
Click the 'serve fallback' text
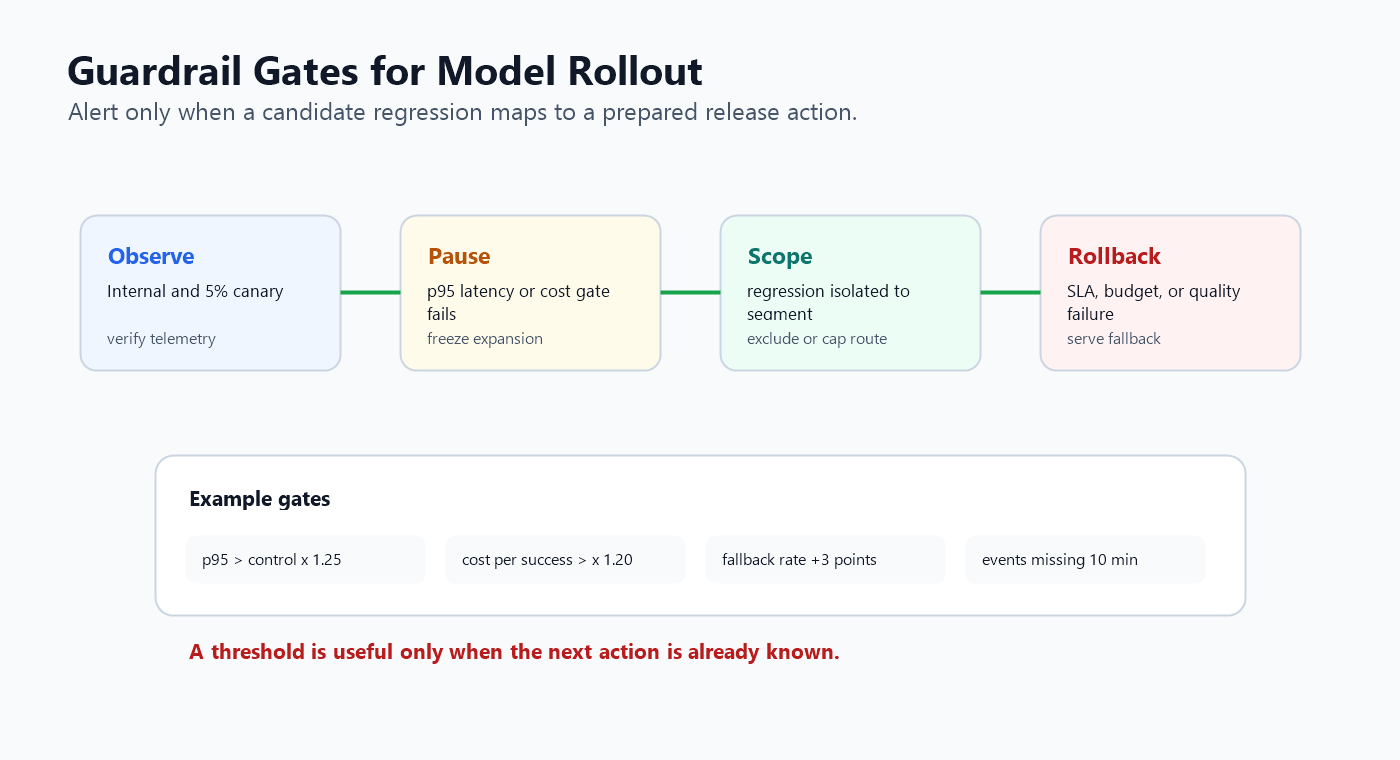coord(1114,339)
